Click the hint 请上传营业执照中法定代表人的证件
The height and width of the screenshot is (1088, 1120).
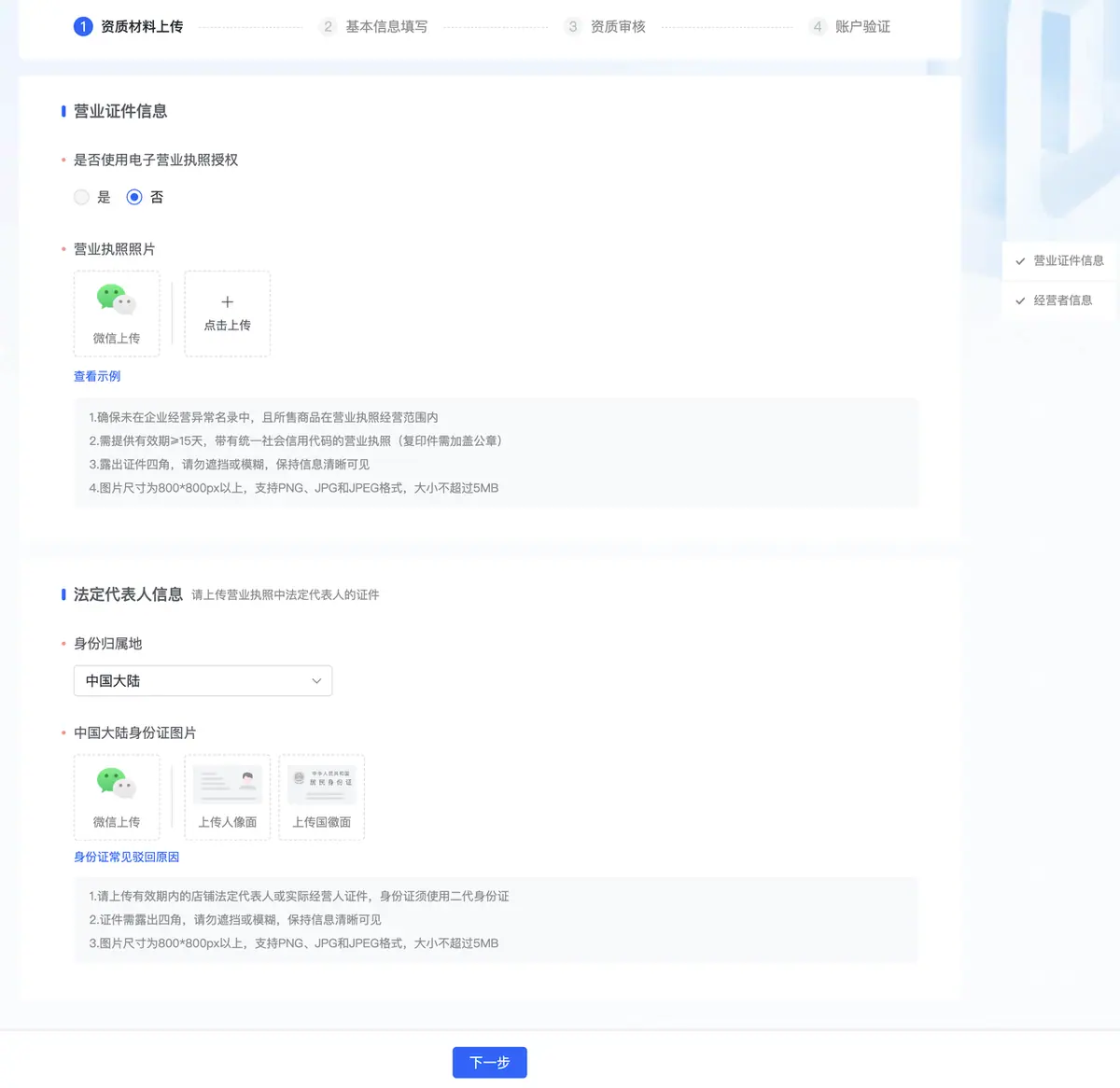pyautogui.click(x=286, y=594)
